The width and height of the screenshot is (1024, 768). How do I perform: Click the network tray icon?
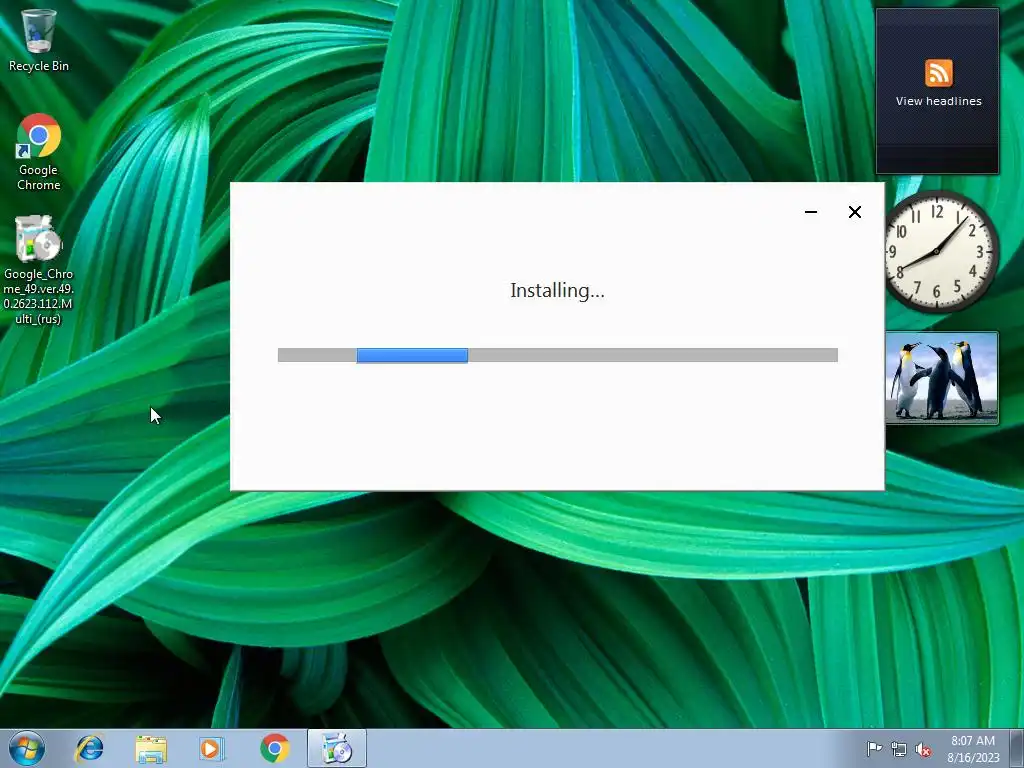tap(899, 749)
